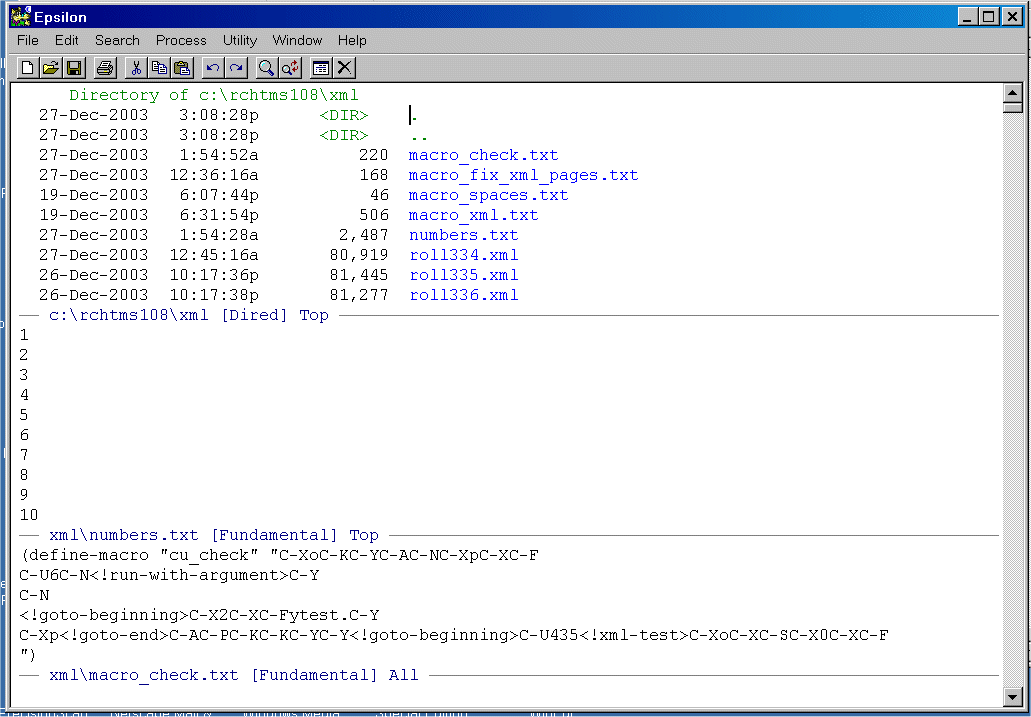Open roll334.xml from the directory list
Screen dimensions: 1031x717
pyautogui.click(x=463, y=255)
